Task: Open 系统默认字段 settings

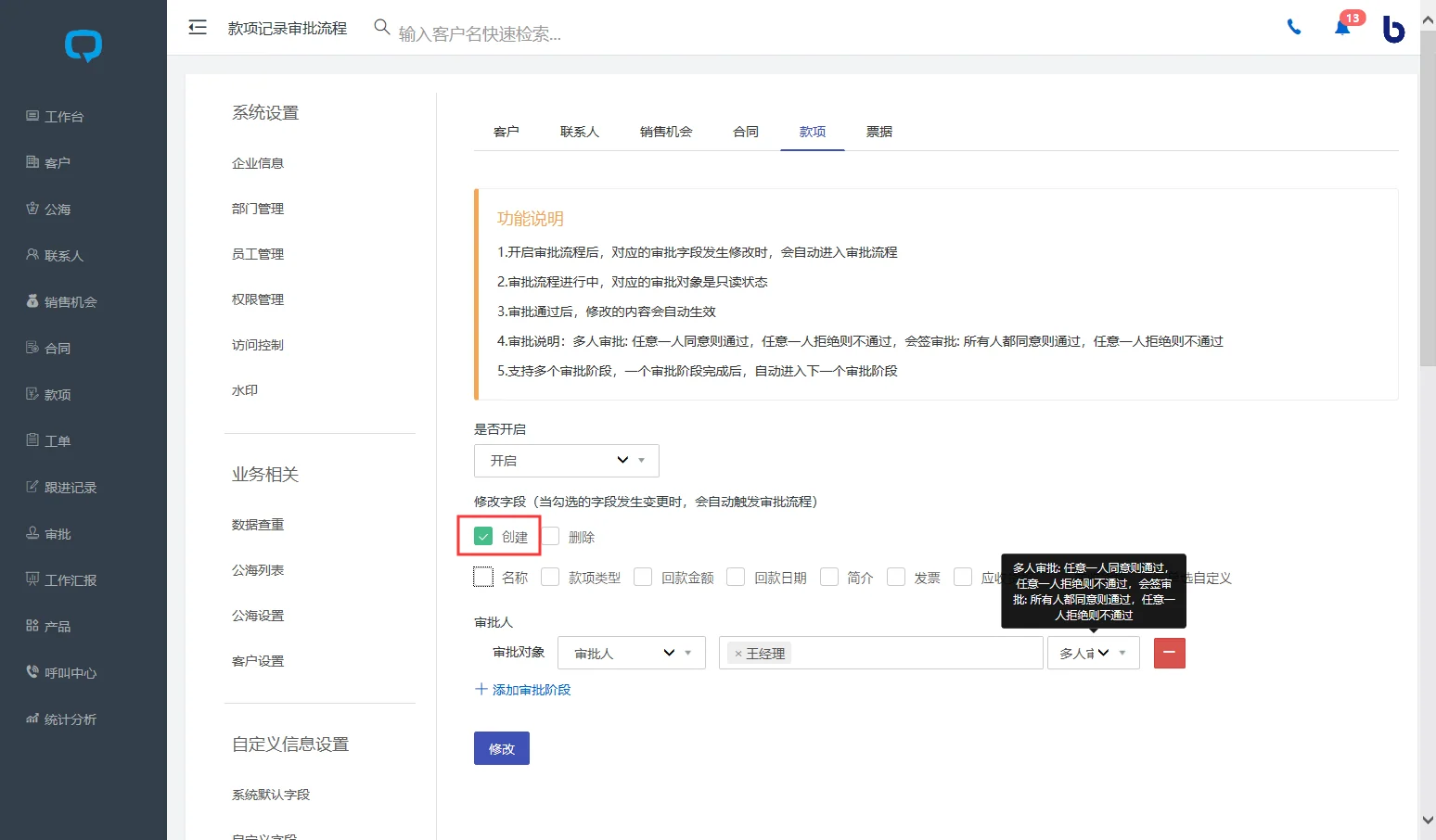Action: click(x=271, y=795)
